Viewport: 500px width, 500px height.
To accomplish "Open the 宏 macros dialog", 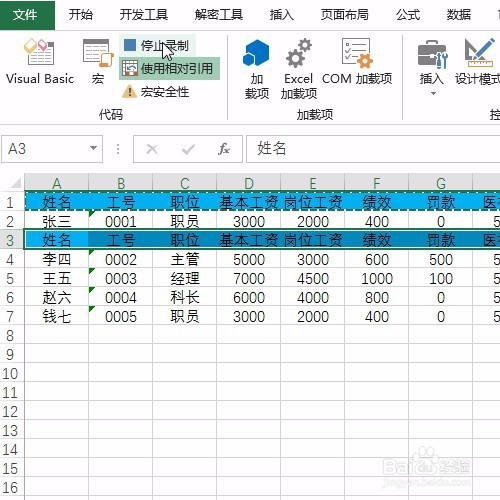I will [x=98, y=62].
